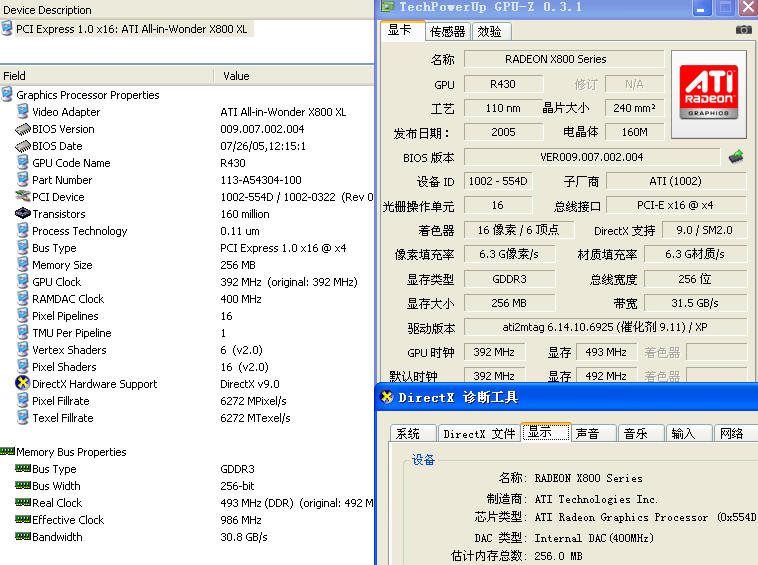Select the 显示 tab in DirectX tool
Viewport: 758px width, 565px height.
point(546,432)
